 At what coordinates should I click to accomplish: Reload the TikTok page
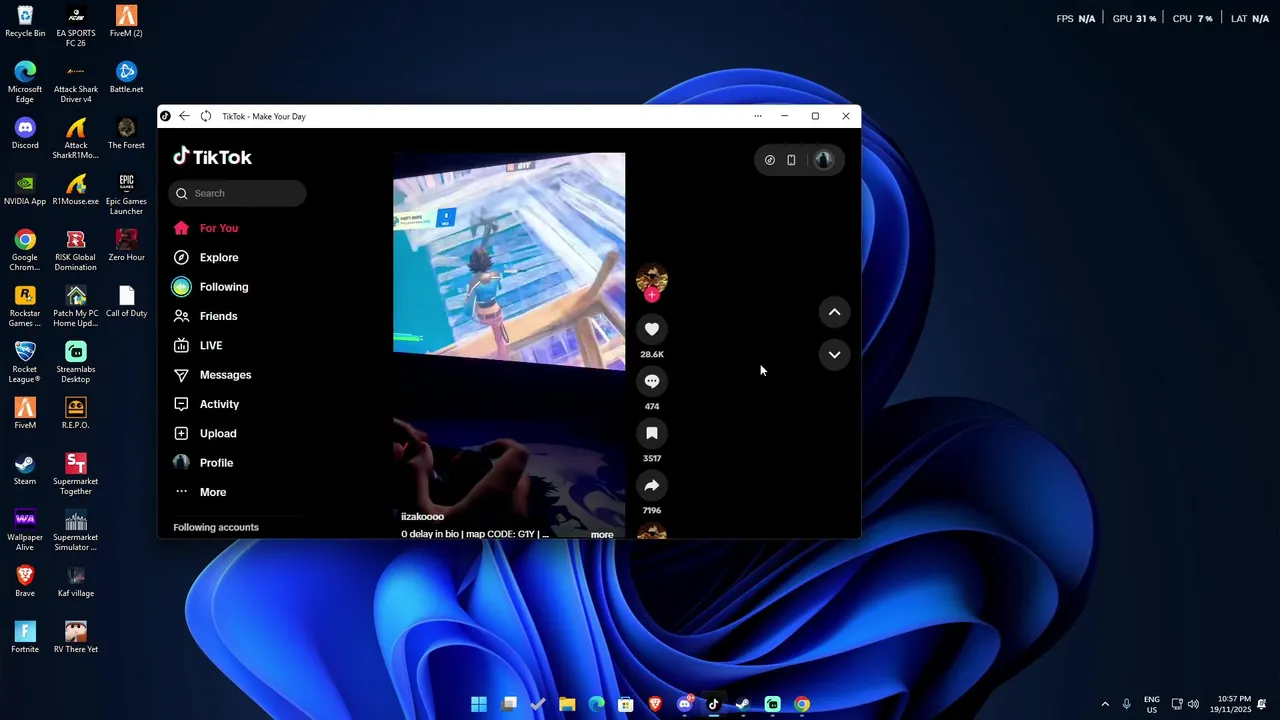pos(206,116)
